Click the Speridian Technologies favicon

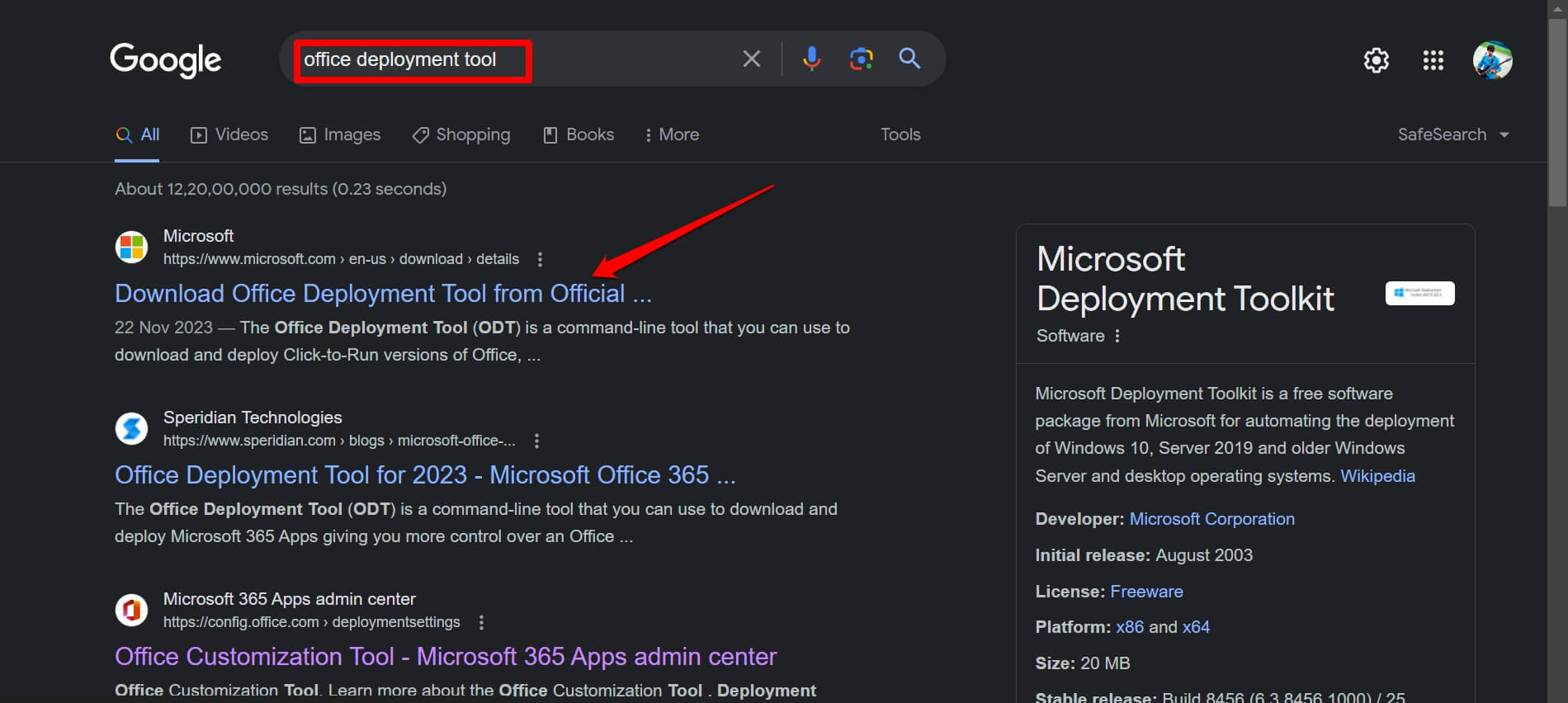[131, 428]
